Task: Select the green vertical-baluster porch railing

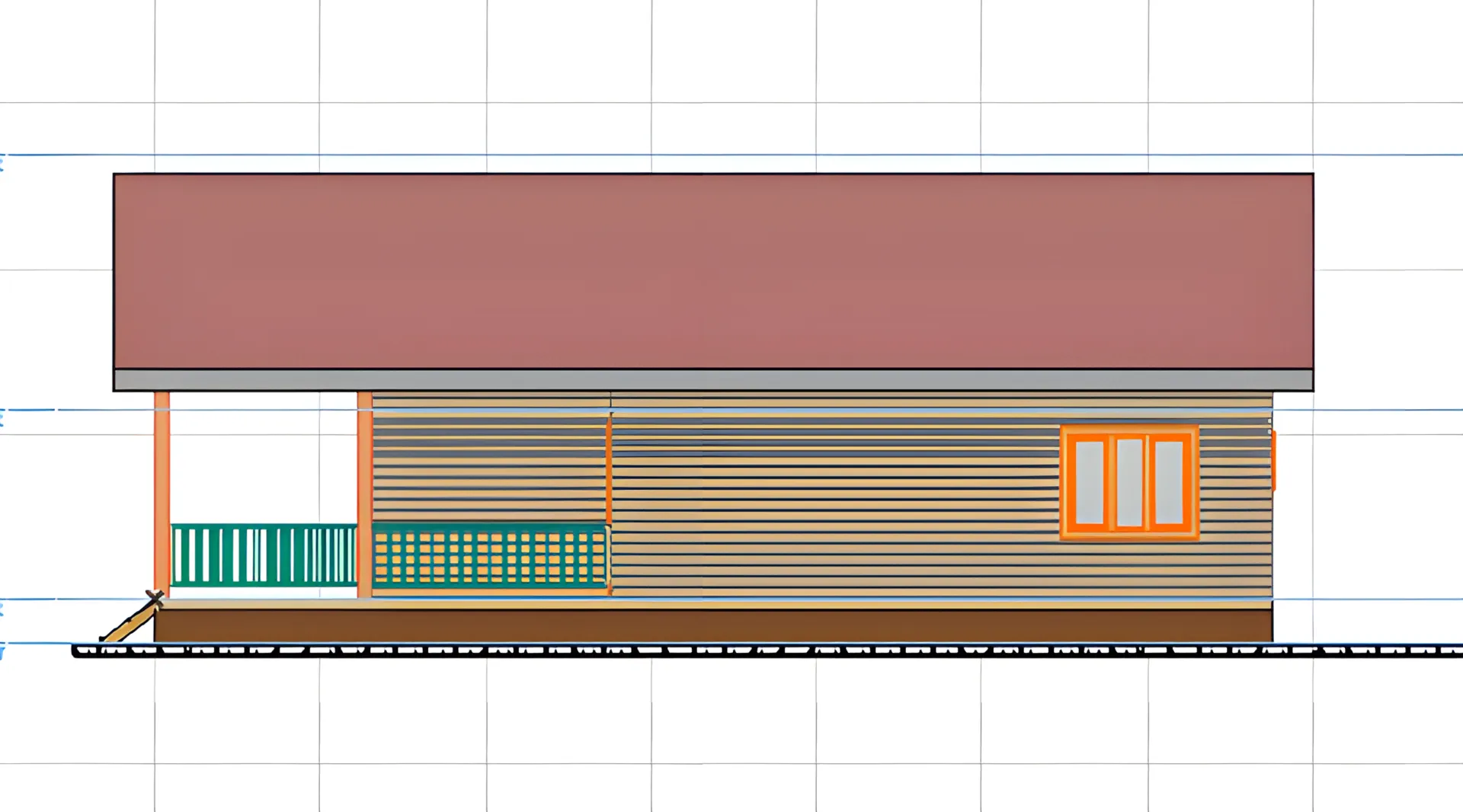Action: 263,555
